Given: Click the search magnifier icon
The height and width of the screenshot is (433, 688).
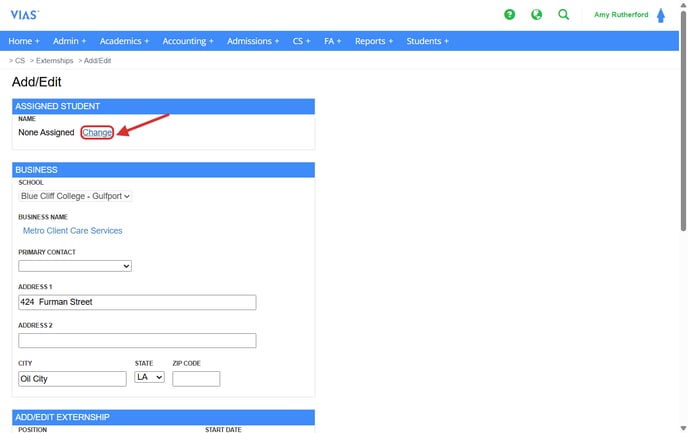Looking at the screenshot, I should [564, 15].
